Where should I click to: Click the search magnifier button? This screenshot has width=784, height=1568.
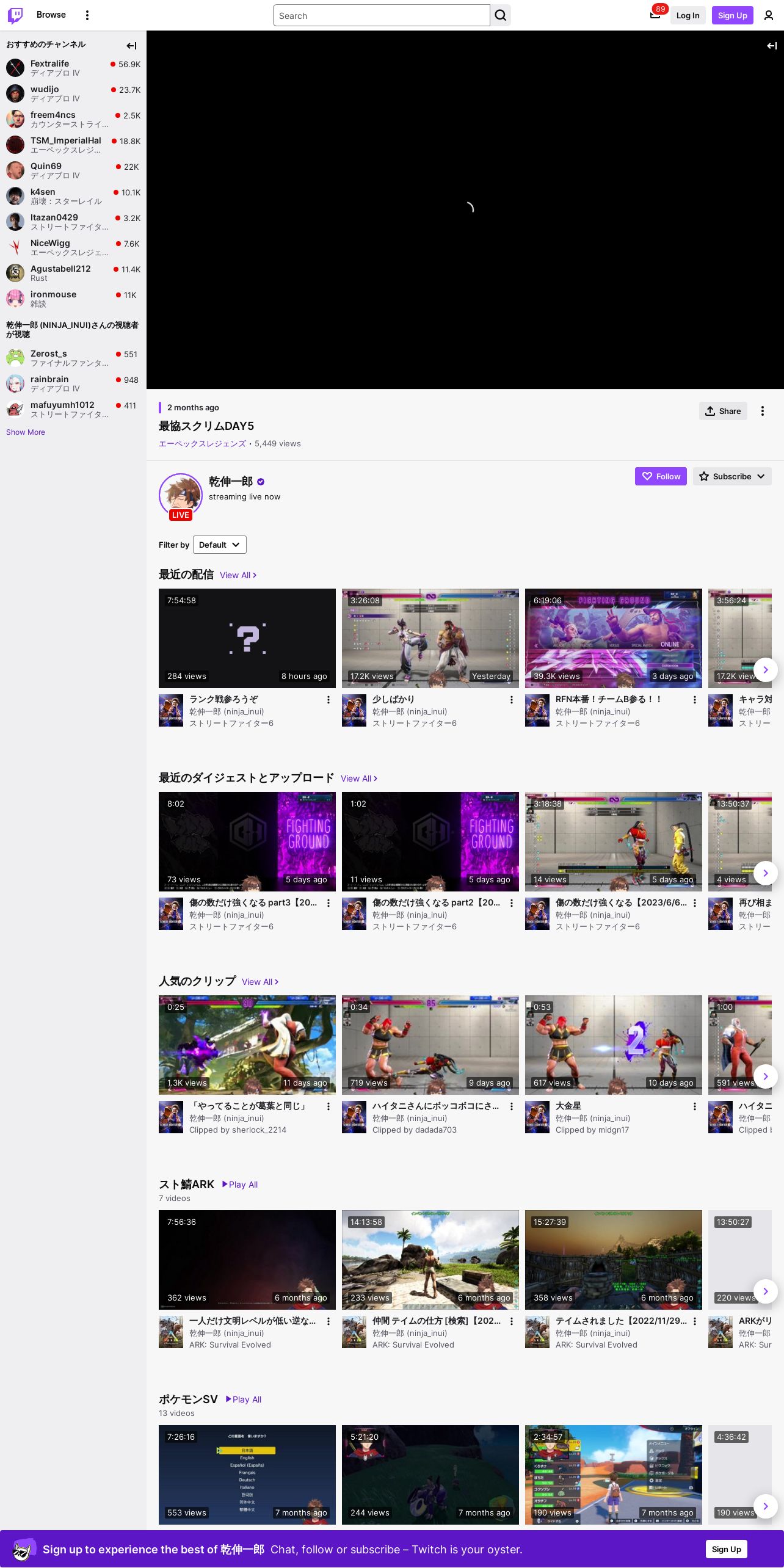coord(501,15)
